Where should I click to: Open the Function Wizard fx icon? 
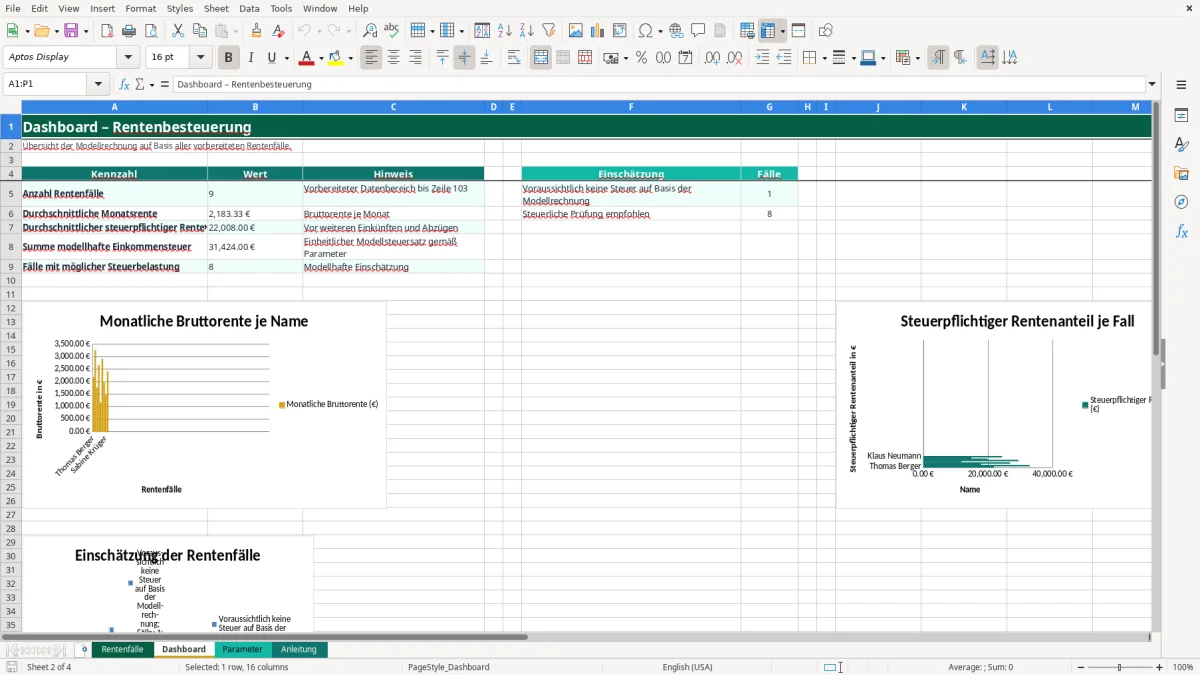pyautogui.click(x=125, y=85)
